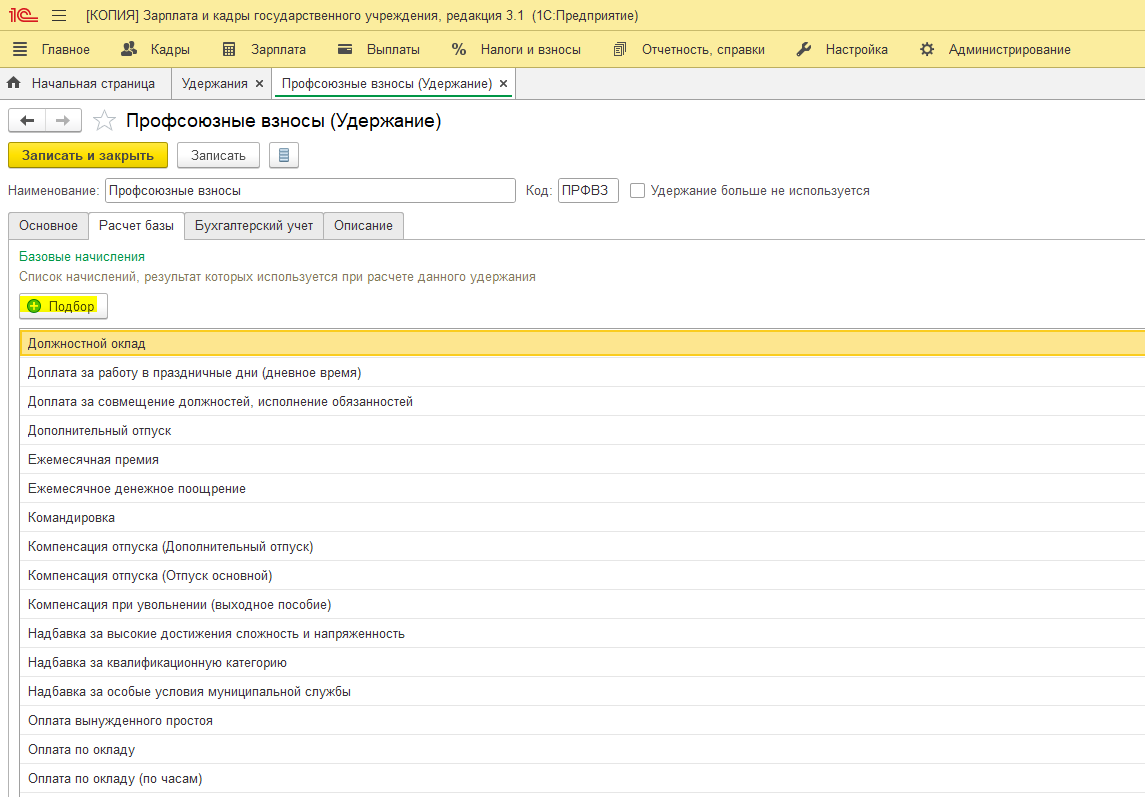Switch to the Основное tab
The image size is (1145, 797).
click(x=48, y=226)
